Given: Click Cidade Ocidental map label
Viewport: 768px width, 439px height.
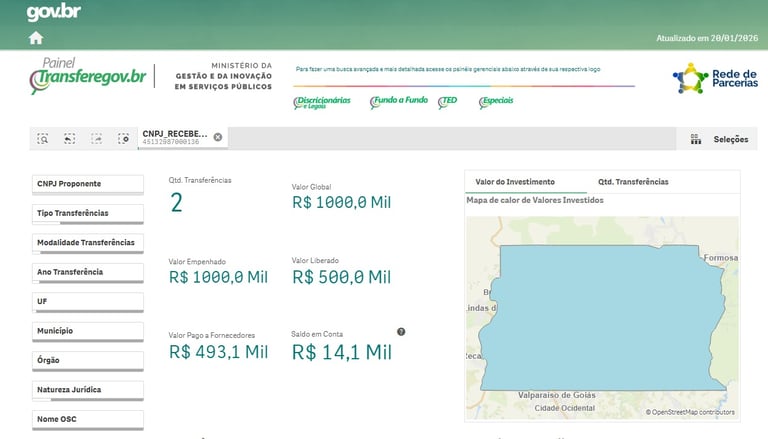Looking at the screenshot, I should coord(565,408).
